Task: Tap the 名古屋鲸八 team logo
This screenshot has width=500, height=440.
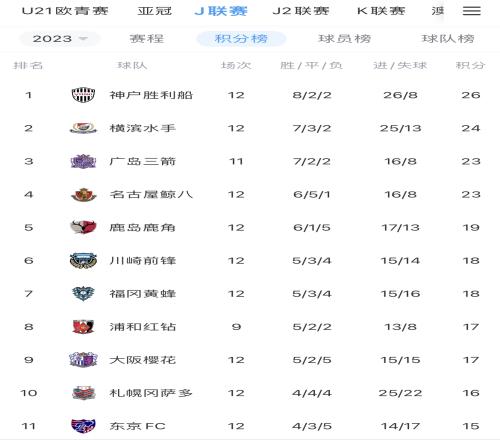Action: [84, 195]
